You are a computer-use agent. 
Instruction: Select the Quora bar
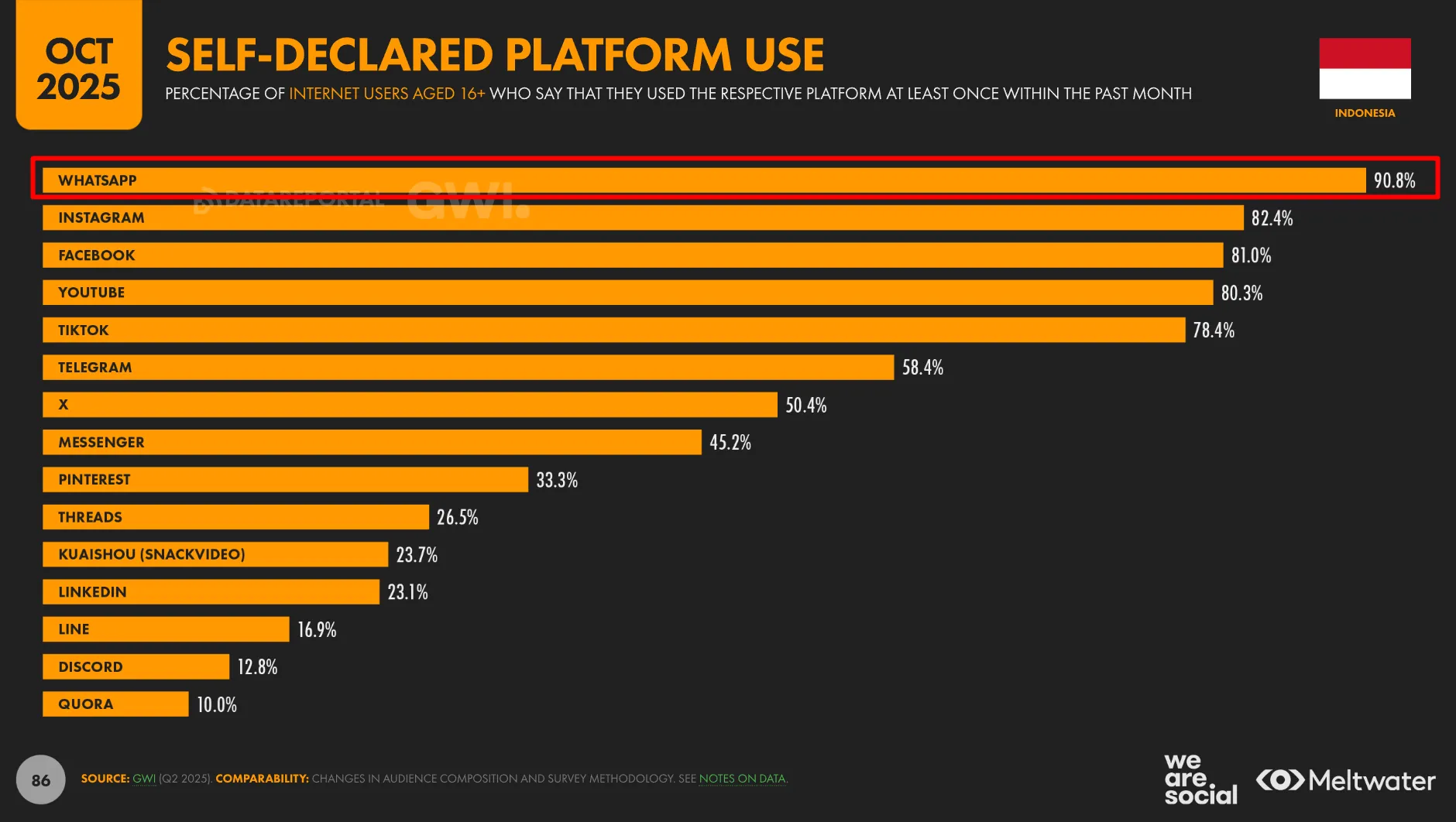pyautogui.click(x=115, y=704)
